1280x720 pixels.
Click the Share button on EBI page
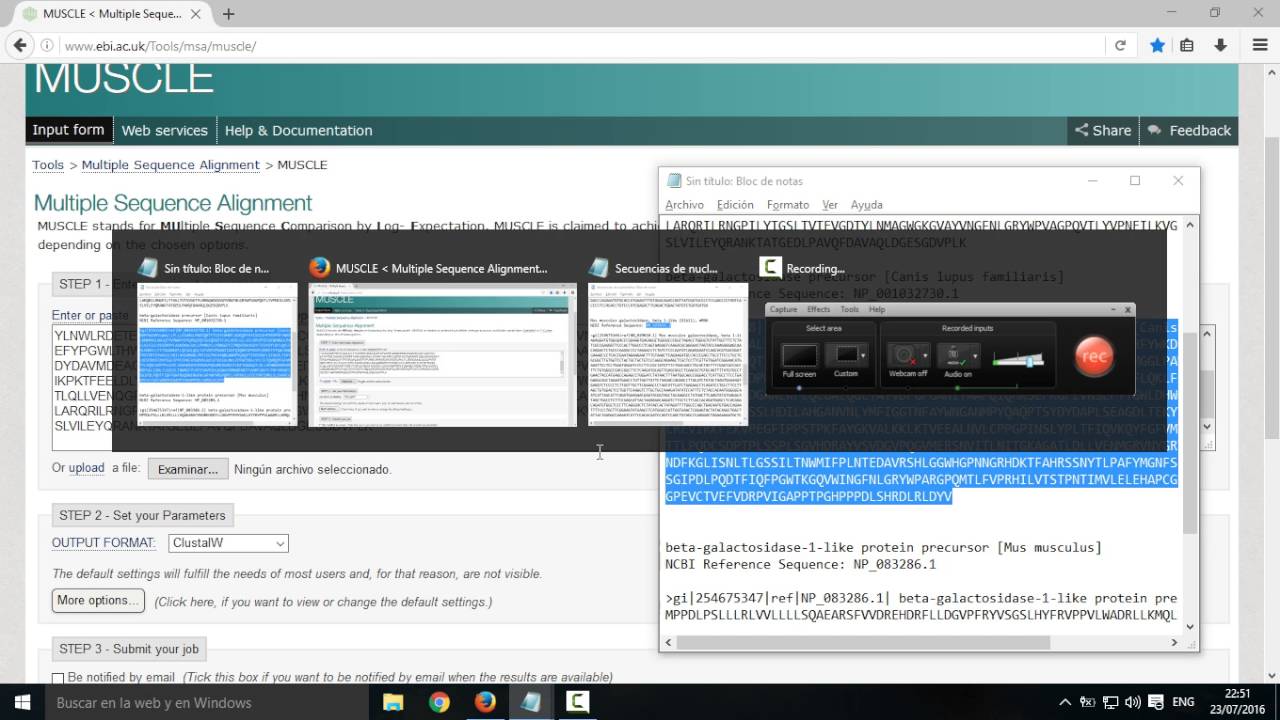[1103, 130]
